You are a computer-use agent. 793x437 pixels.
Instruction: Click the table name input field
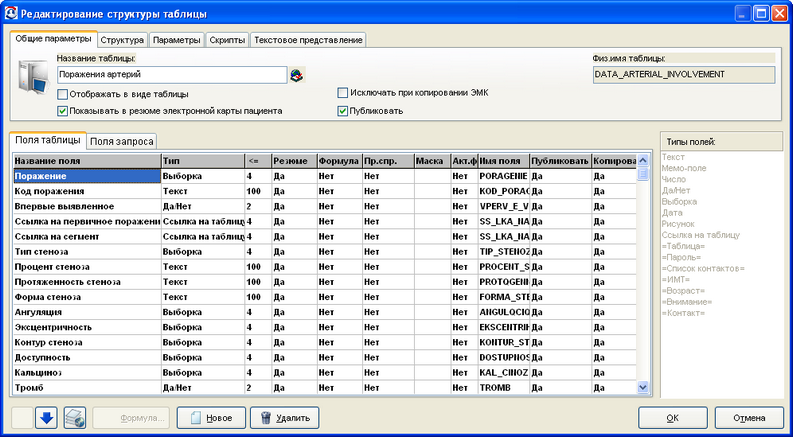pyautogui.click(x=172, y=74)
